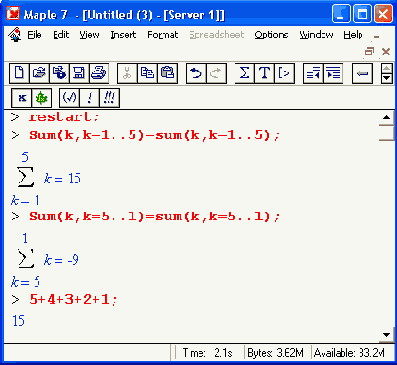The image size is (397, 365).
Task: Toggle Maple input mode with the leaf icon
Action: tap(42, 98)
